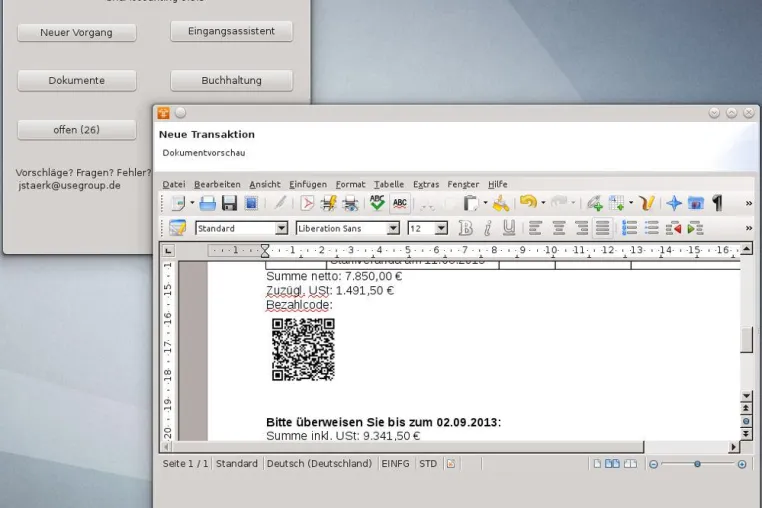
Task: Click EINFG insert mode in status bar
Action: (395, 464)
